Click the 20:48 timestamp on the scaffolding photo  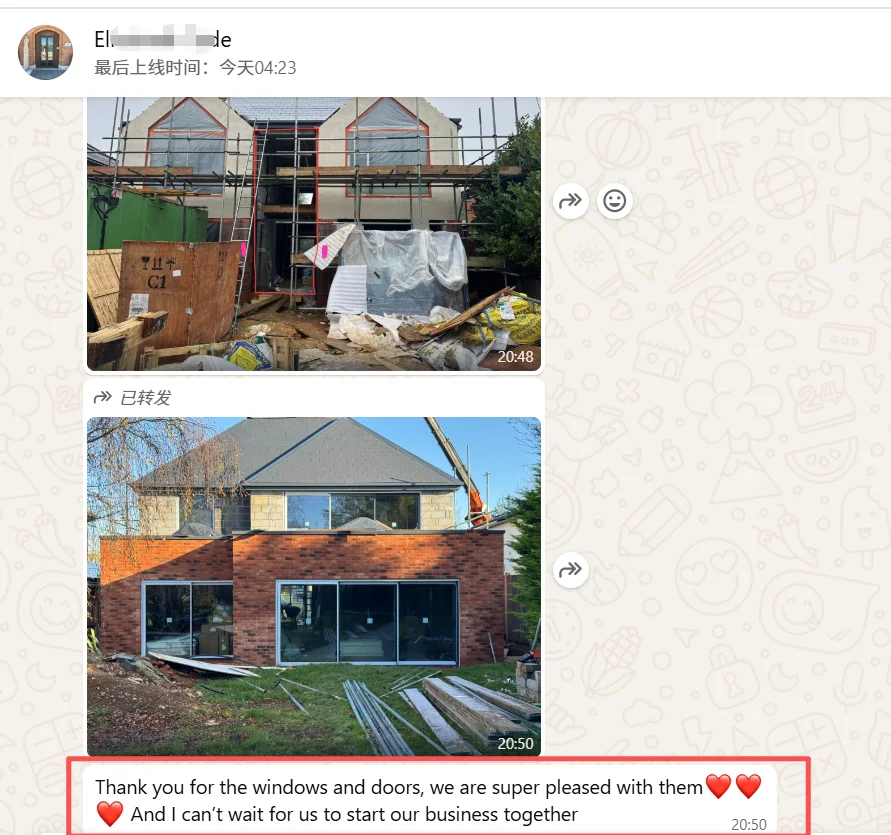tap(515, 356)
